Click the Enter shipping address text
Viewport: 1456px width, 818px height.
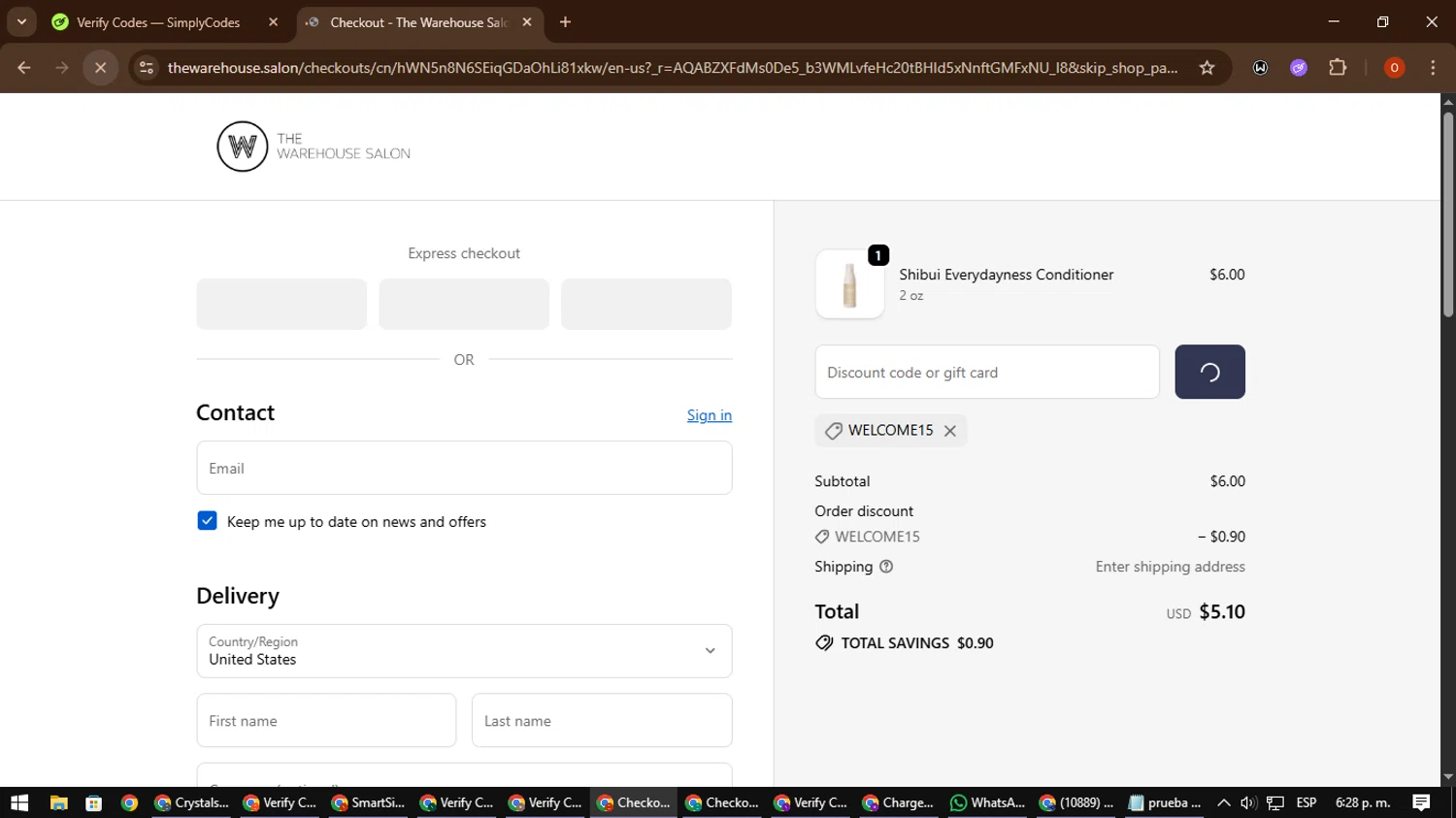coord(1171,567)
